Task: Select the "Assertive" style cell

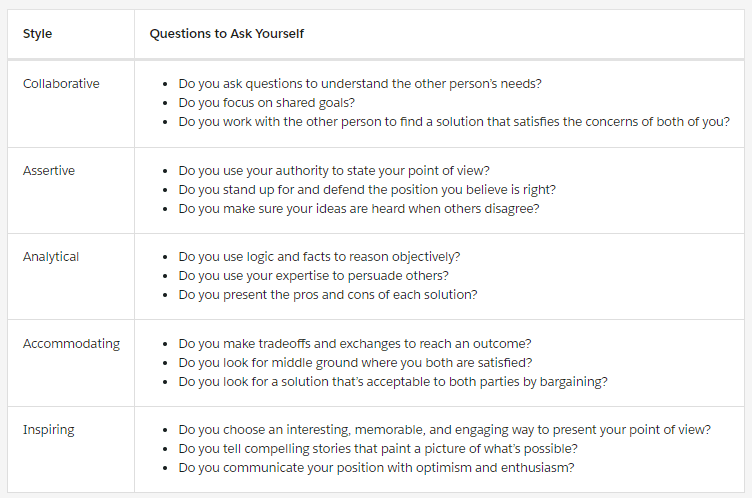Action: coord(49,171)
